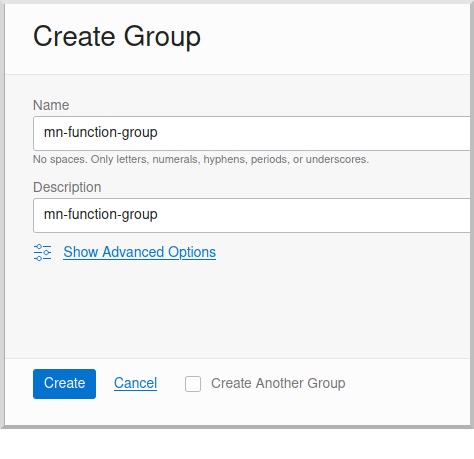Cancel the group creation dialog
Image resolution: width=474 pixels, height=459 pixels.
135,383
